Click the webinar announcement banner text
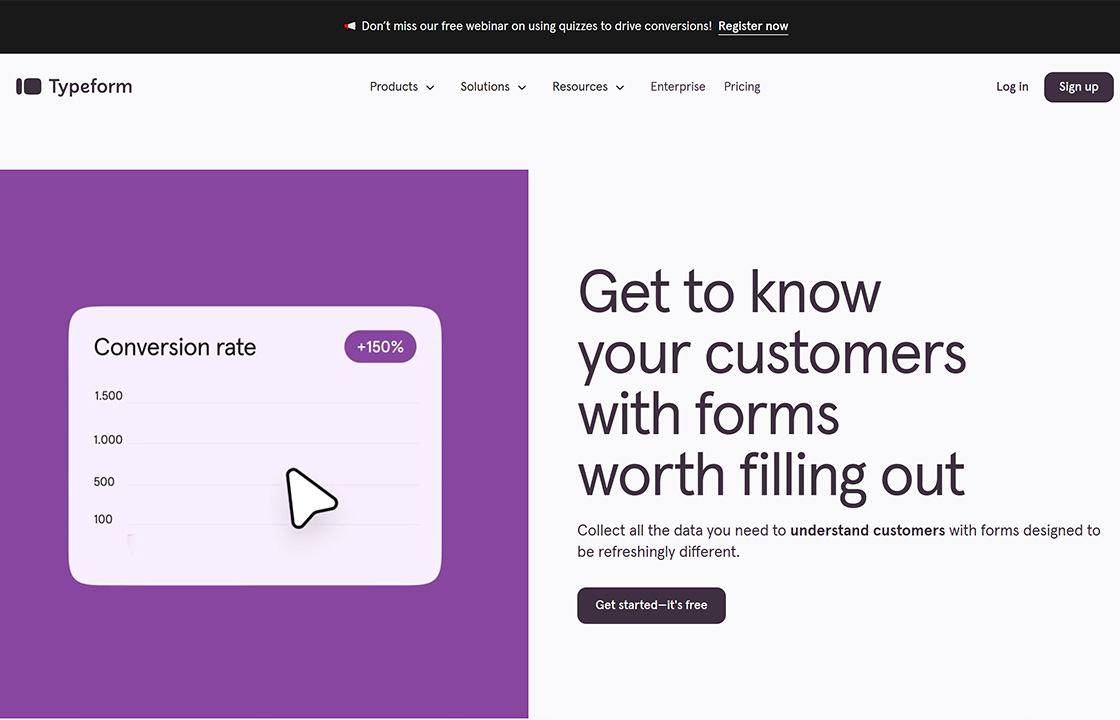 [x=536, y=26]
